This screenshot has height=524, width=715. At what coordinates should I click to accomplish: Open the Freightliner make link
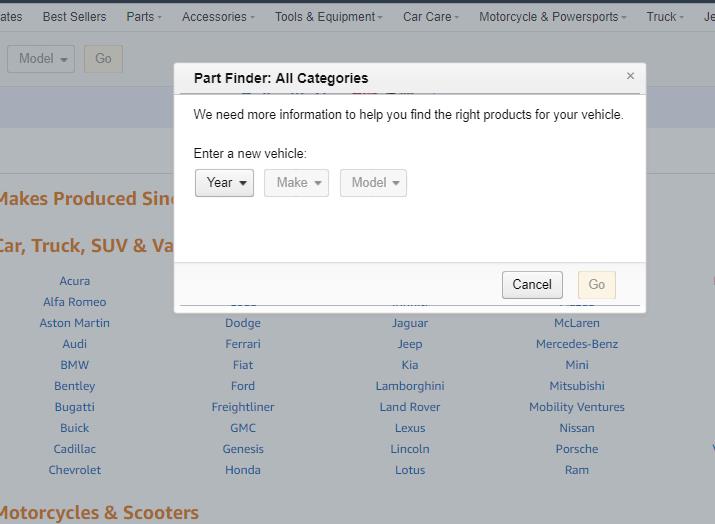243,407
